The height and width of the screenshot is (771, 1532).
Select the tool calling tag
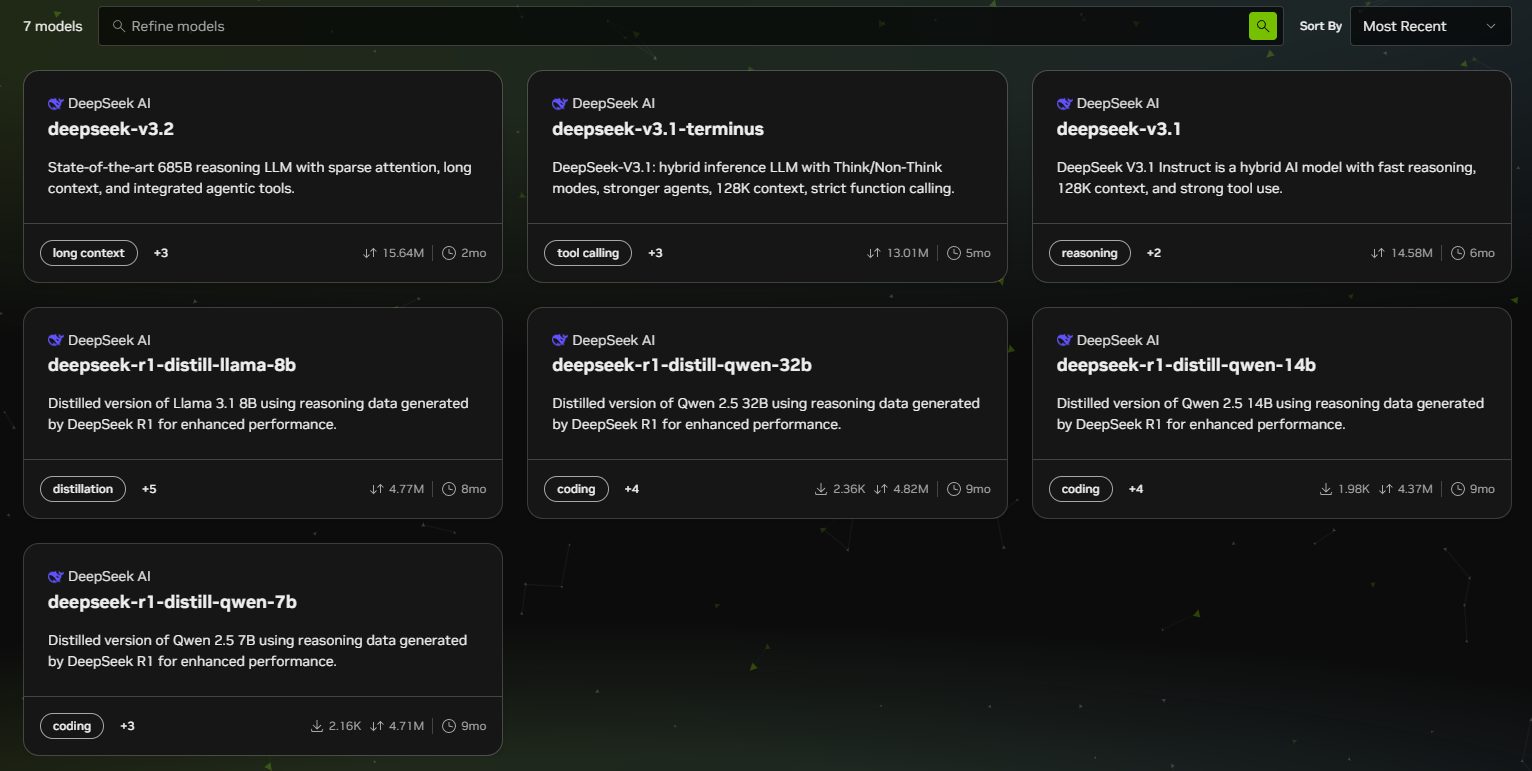click(x=588, y=253)
